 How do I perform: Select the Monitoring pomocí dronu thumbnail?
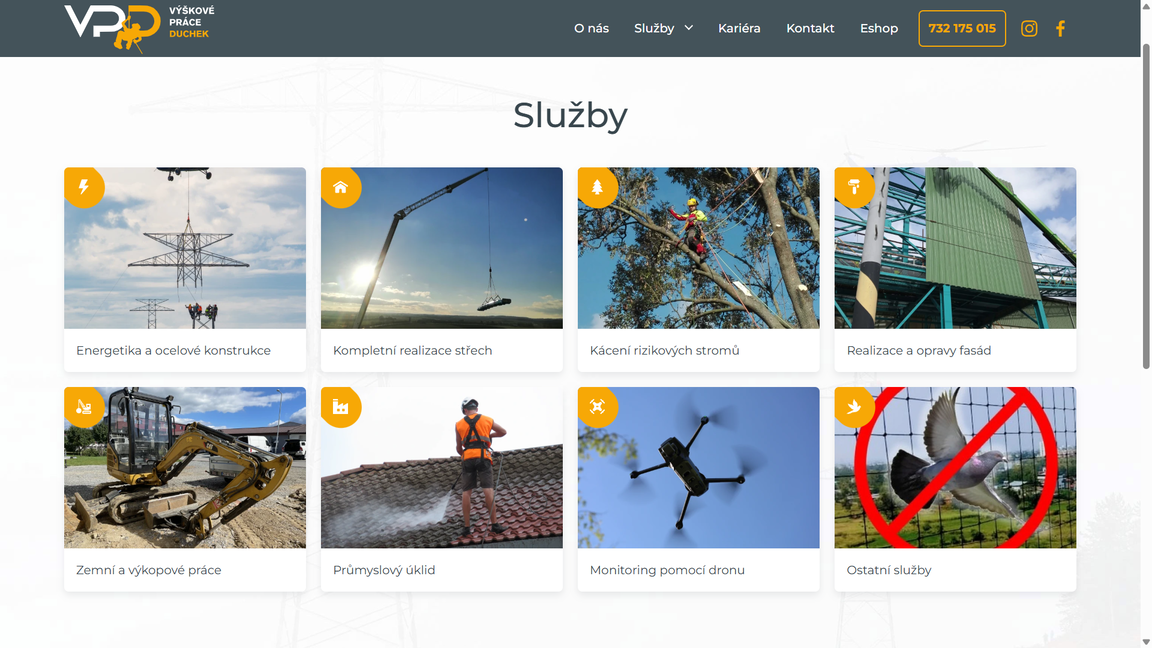click(698, 468)
